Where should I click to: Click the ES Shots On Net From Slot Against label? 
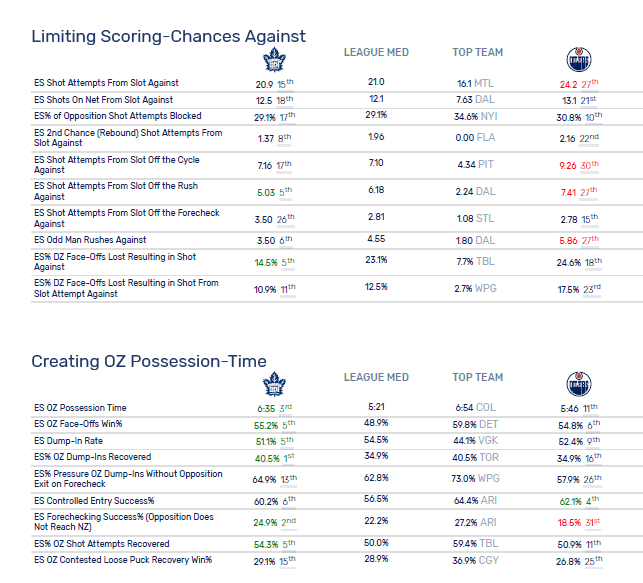point(104,100)
